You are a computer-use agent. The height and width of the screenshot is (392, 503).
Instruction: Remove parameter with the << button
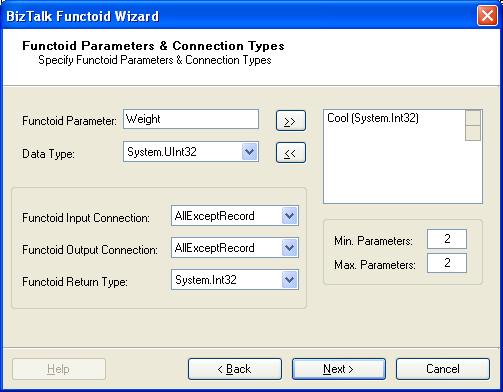pos(291,153)
